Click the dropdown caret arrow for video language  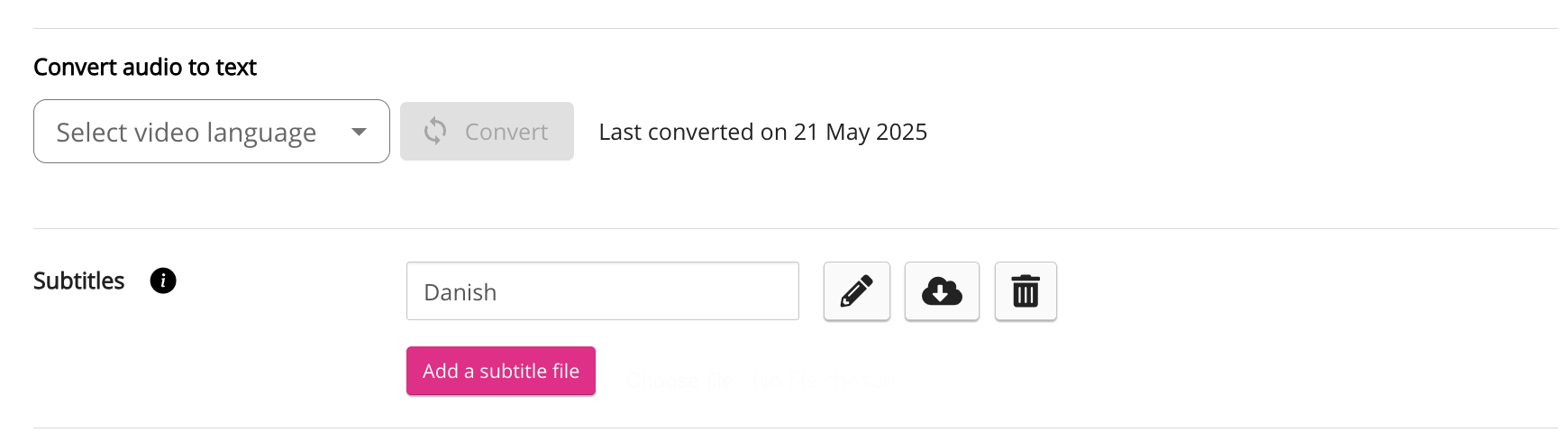coord(359,132)
